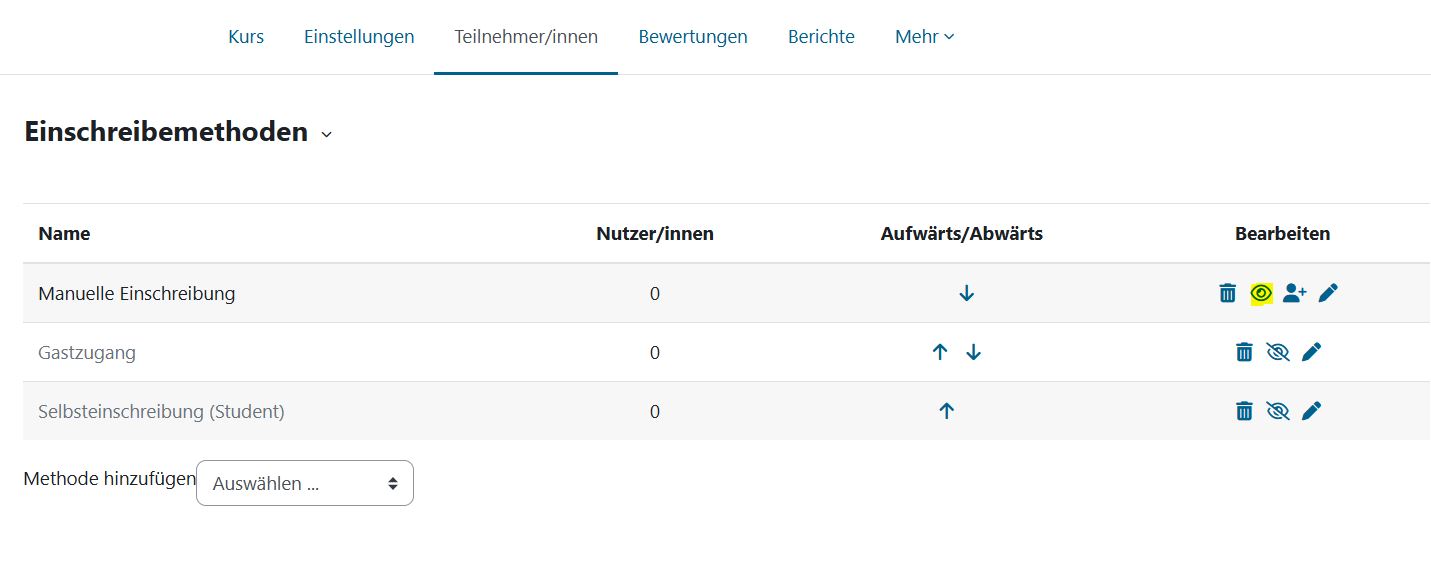Expand the Mehr menu

(x=924, y=37)
